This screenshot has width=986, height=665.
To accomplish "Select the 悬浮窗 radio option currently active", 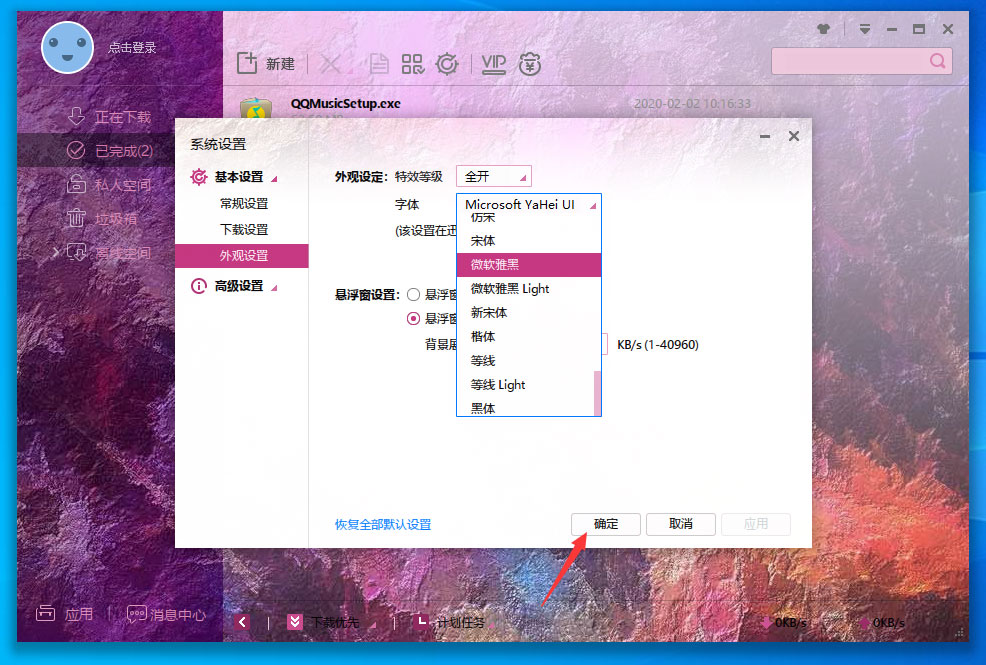I will click(415, 318).
